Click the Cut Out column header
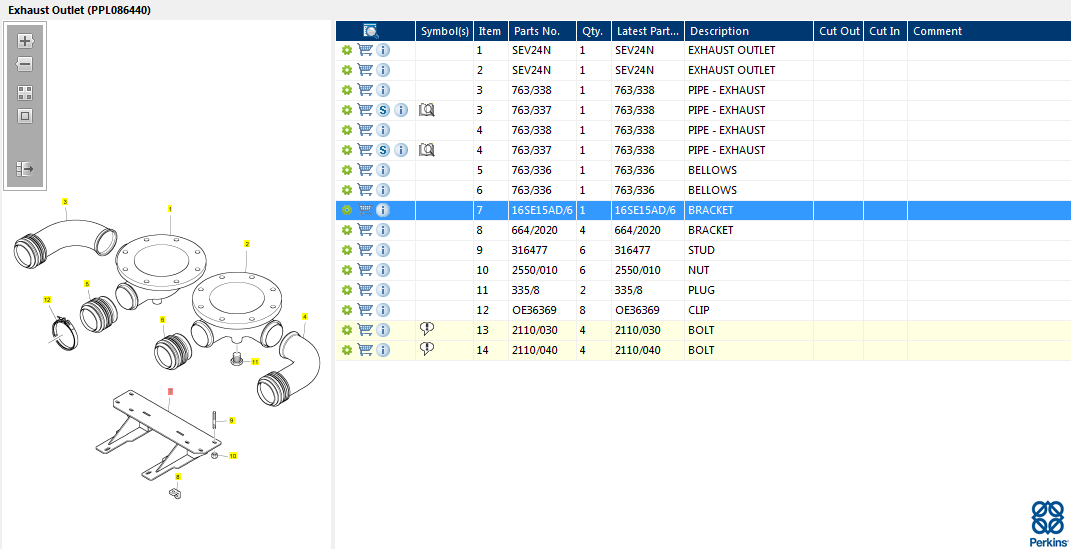Screen dimensions: 1071x549 839,31
